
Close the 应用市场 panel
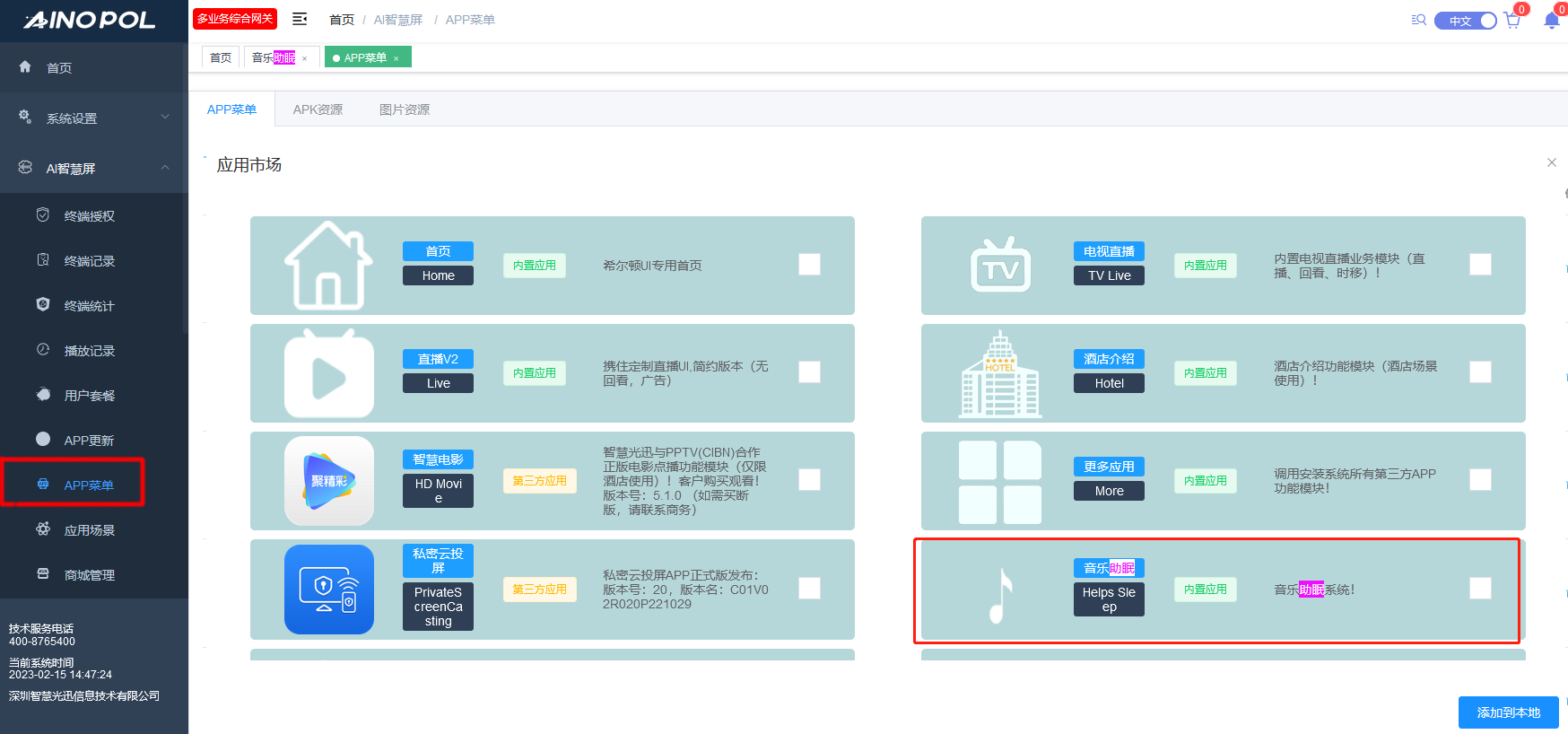(x=1551, y=162)
